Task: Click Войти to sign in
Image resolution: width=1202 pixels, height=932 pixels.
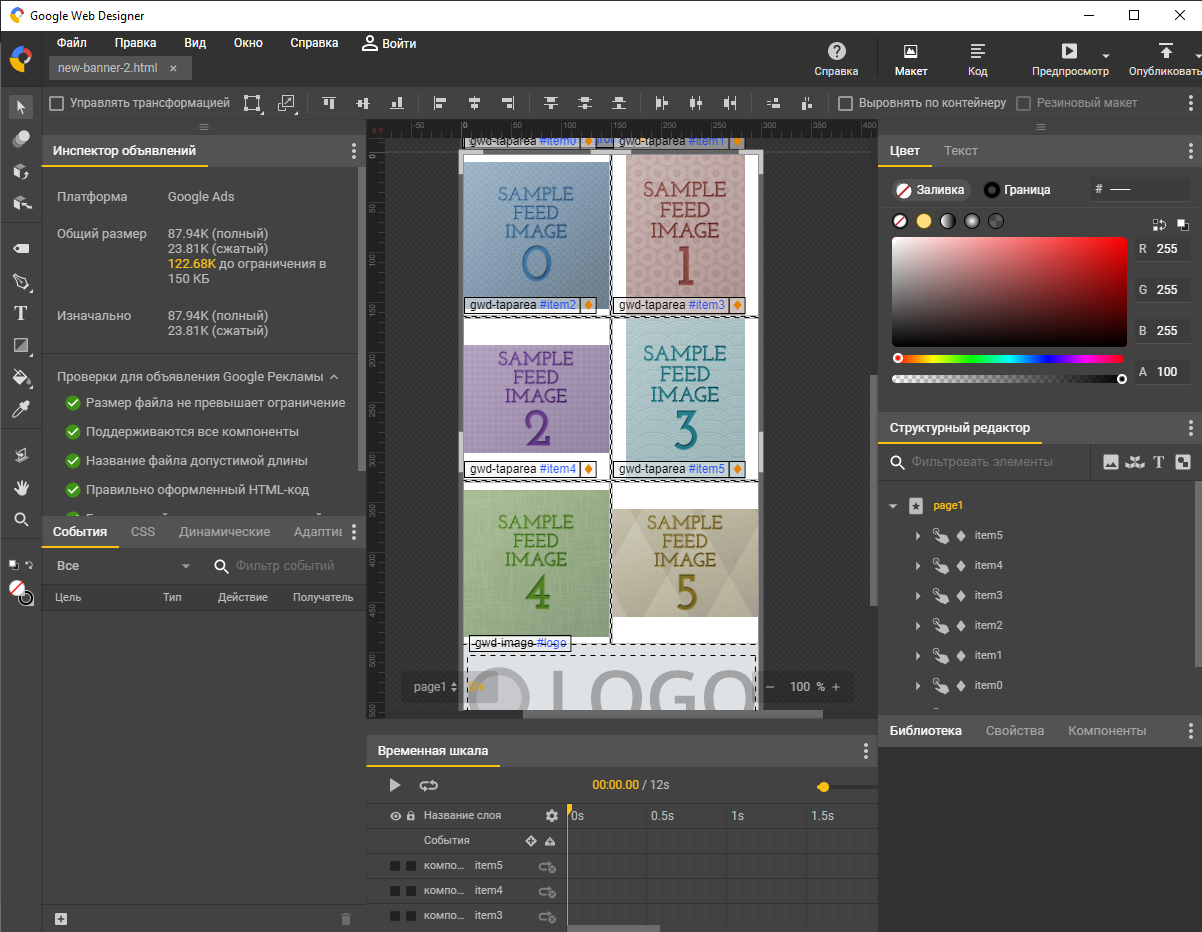Action: point(389,43)
